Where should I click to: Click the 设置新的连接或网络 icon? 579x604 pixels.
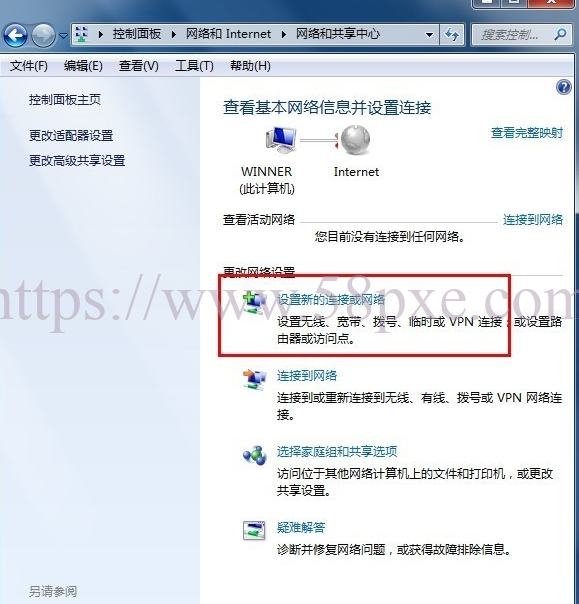254,302
